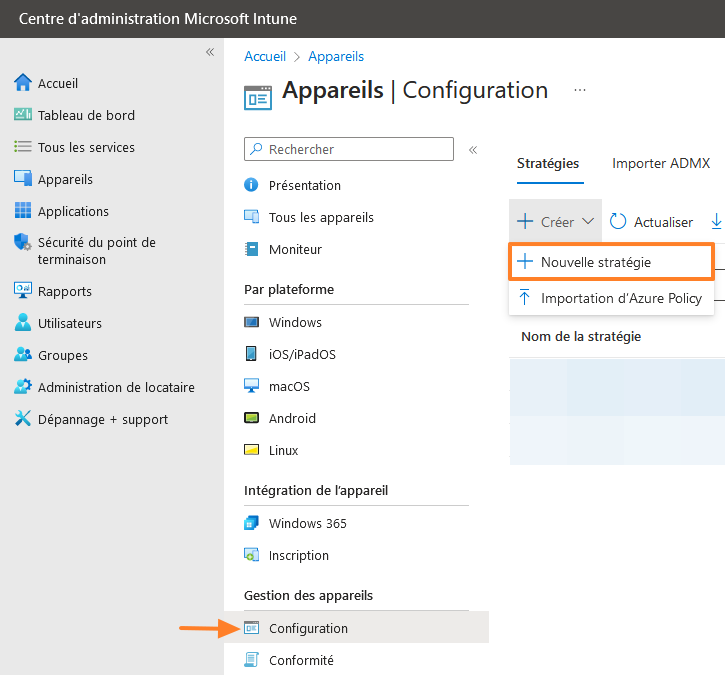Select Présentation label in submenu
The width and height of the screenshot is (725, 675).
[305, 185]
